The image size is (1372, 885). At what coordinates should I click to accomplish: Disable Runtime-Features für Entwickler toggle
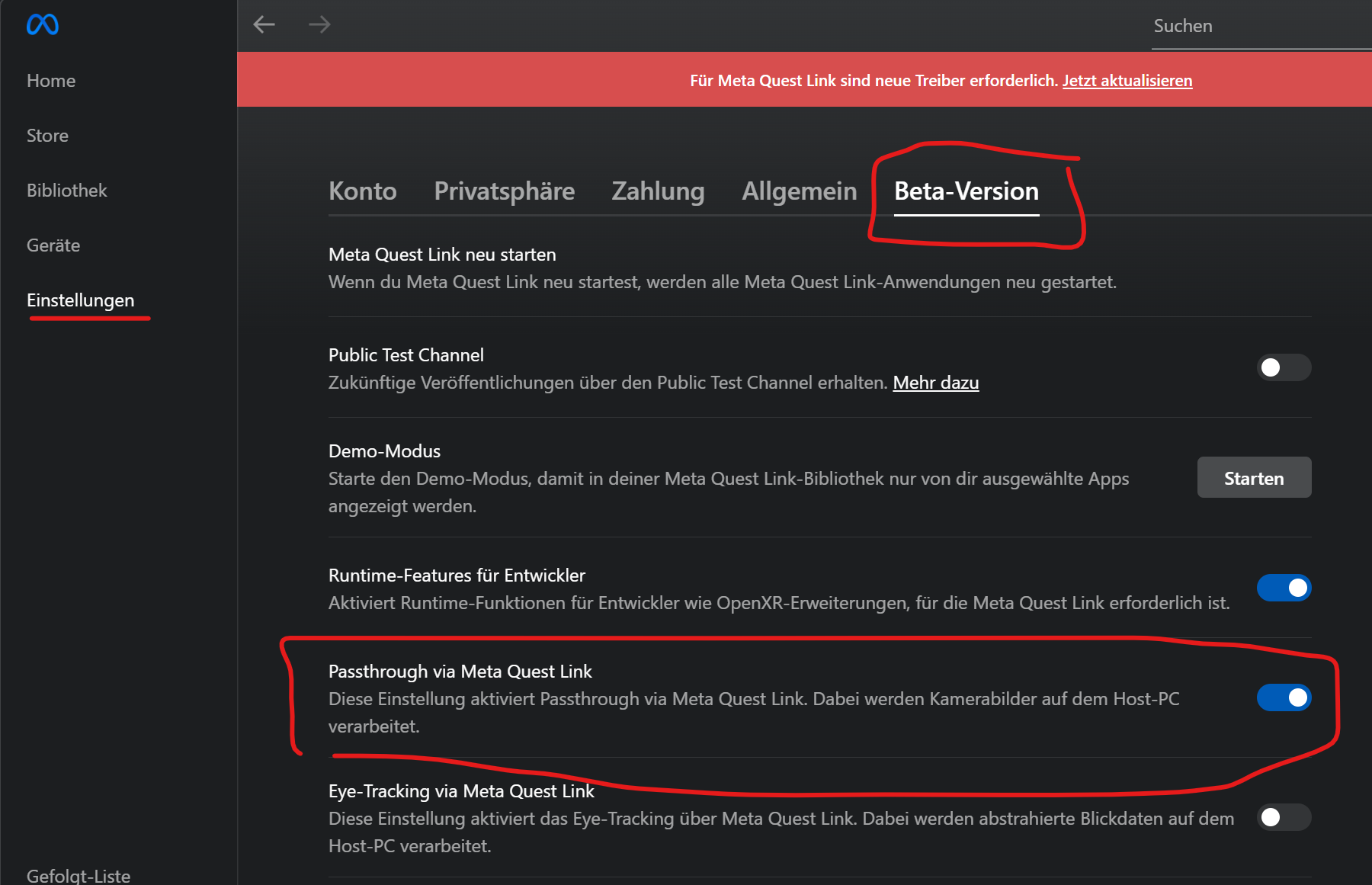pyautogui.click(x=1284, y=588)
